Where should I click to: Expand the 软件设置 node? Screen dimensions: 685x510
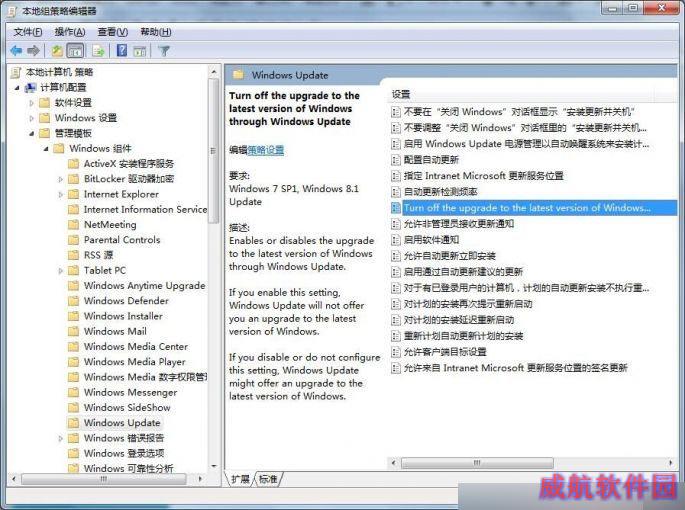(31, 103)
